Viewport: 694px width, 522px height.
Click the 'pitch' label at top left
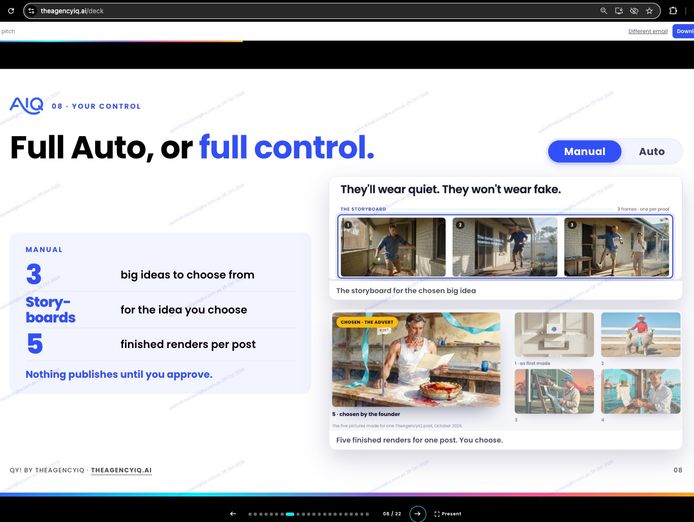[x=8, y=31]
